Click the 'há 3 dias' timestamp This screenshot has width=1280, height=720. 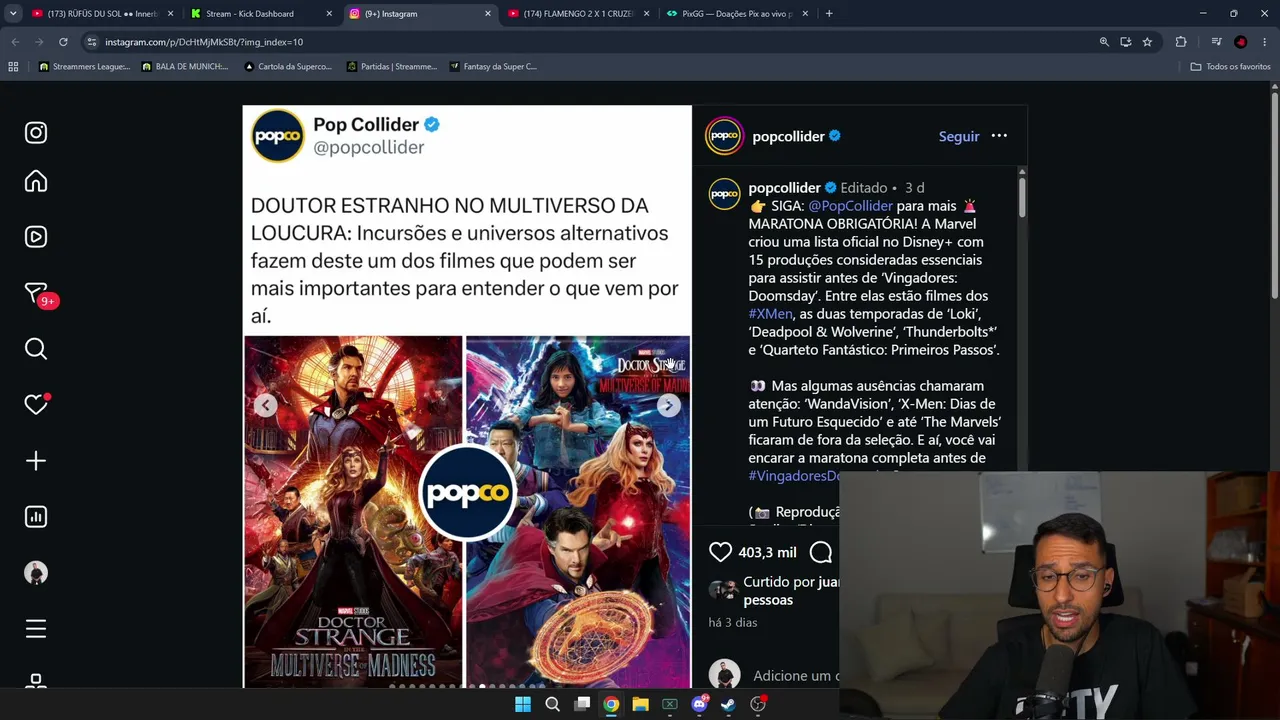coord(733,622)
